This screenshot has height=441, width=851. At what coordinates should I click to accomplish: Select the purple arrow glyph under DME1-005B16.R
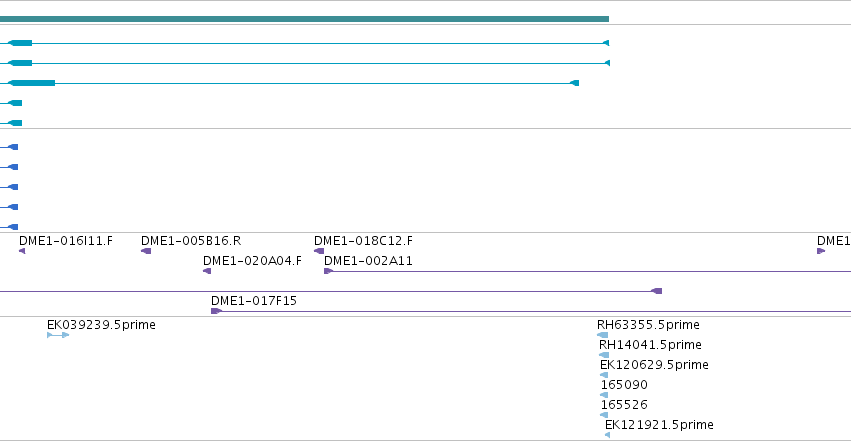click(x=146, y=251)
